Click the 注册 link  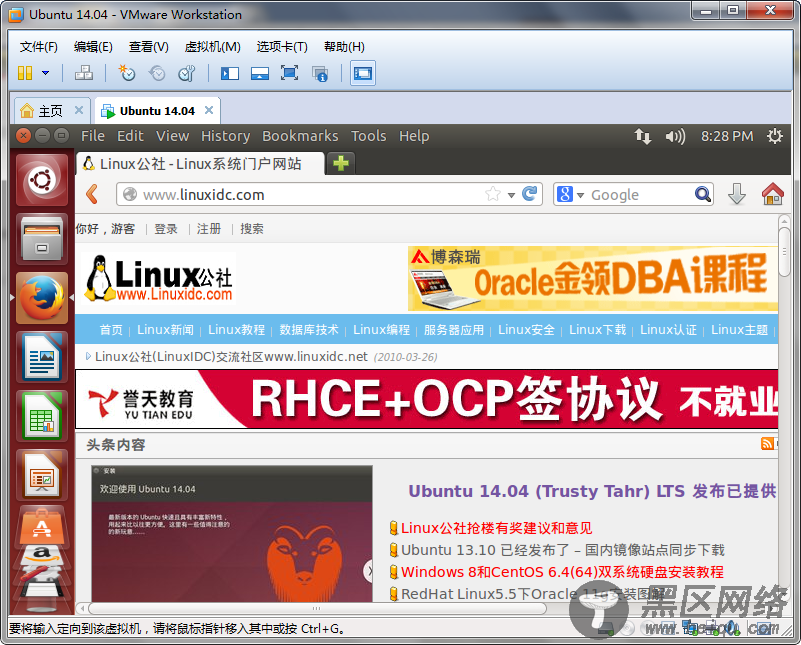click(209, 229)
